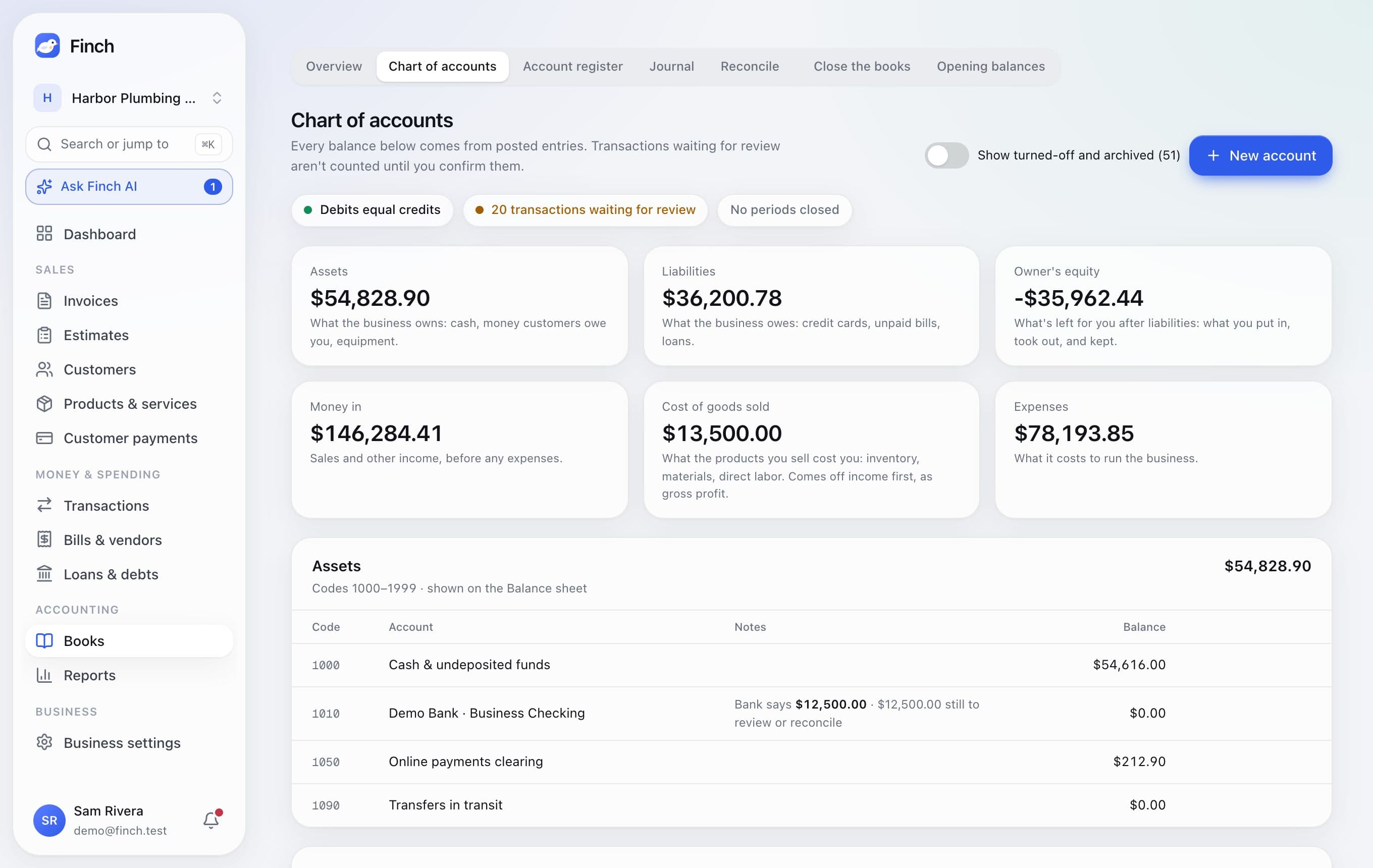Click the Ask Finch AI sparkle icon
The image size is (1373, 868).
tap(44, 186)
